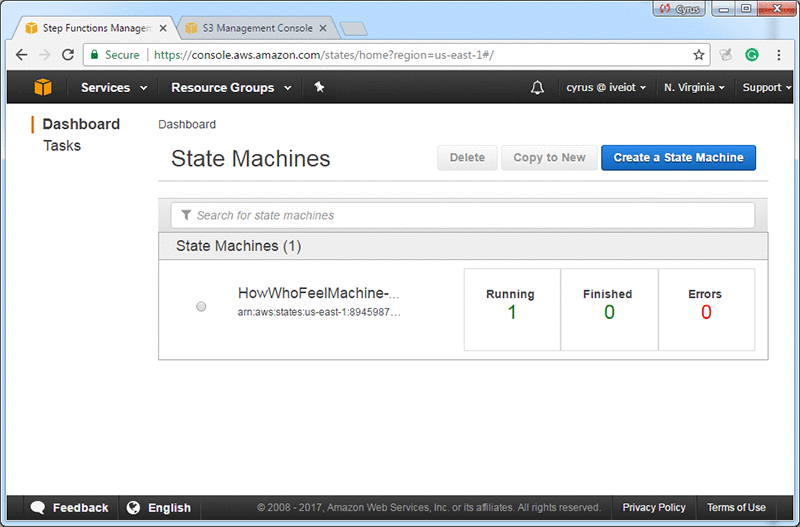
Task: Click the globe language icon
Action: coord(133,508)
